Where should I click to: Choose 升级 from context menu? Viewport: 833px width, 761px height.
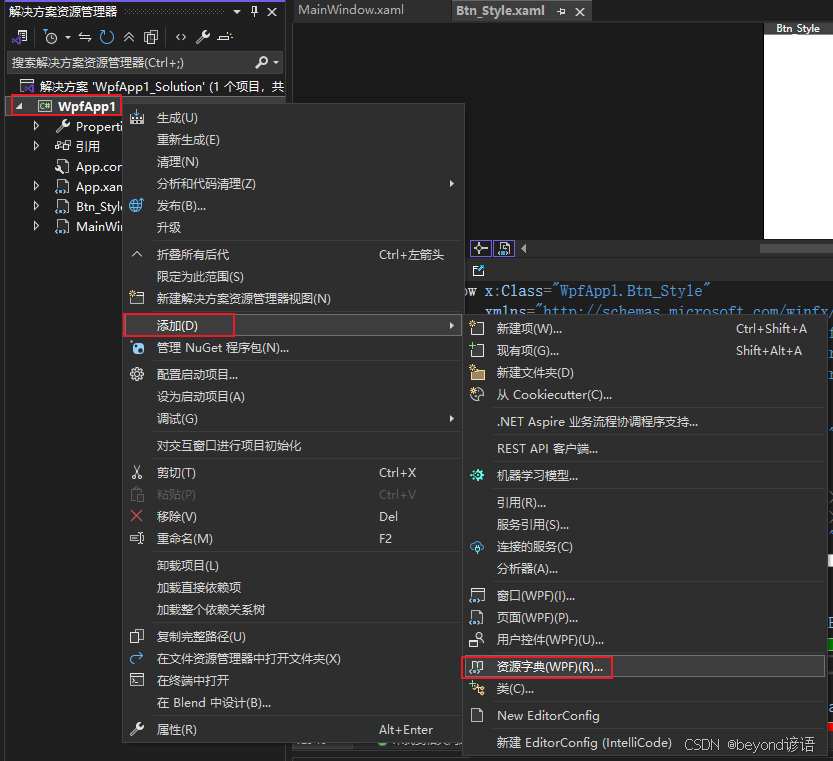[x=292, y=227]
